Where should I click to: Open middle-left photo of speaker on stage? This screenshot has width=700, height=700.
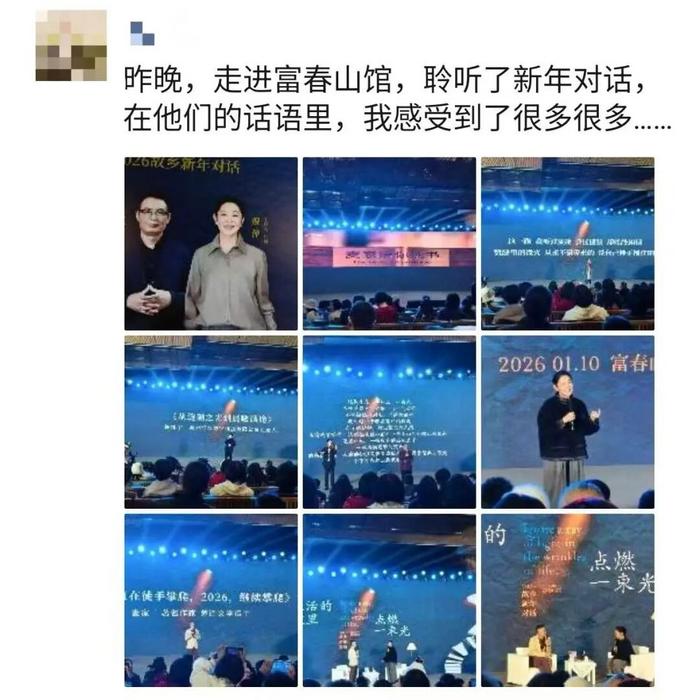coord(211,422)
